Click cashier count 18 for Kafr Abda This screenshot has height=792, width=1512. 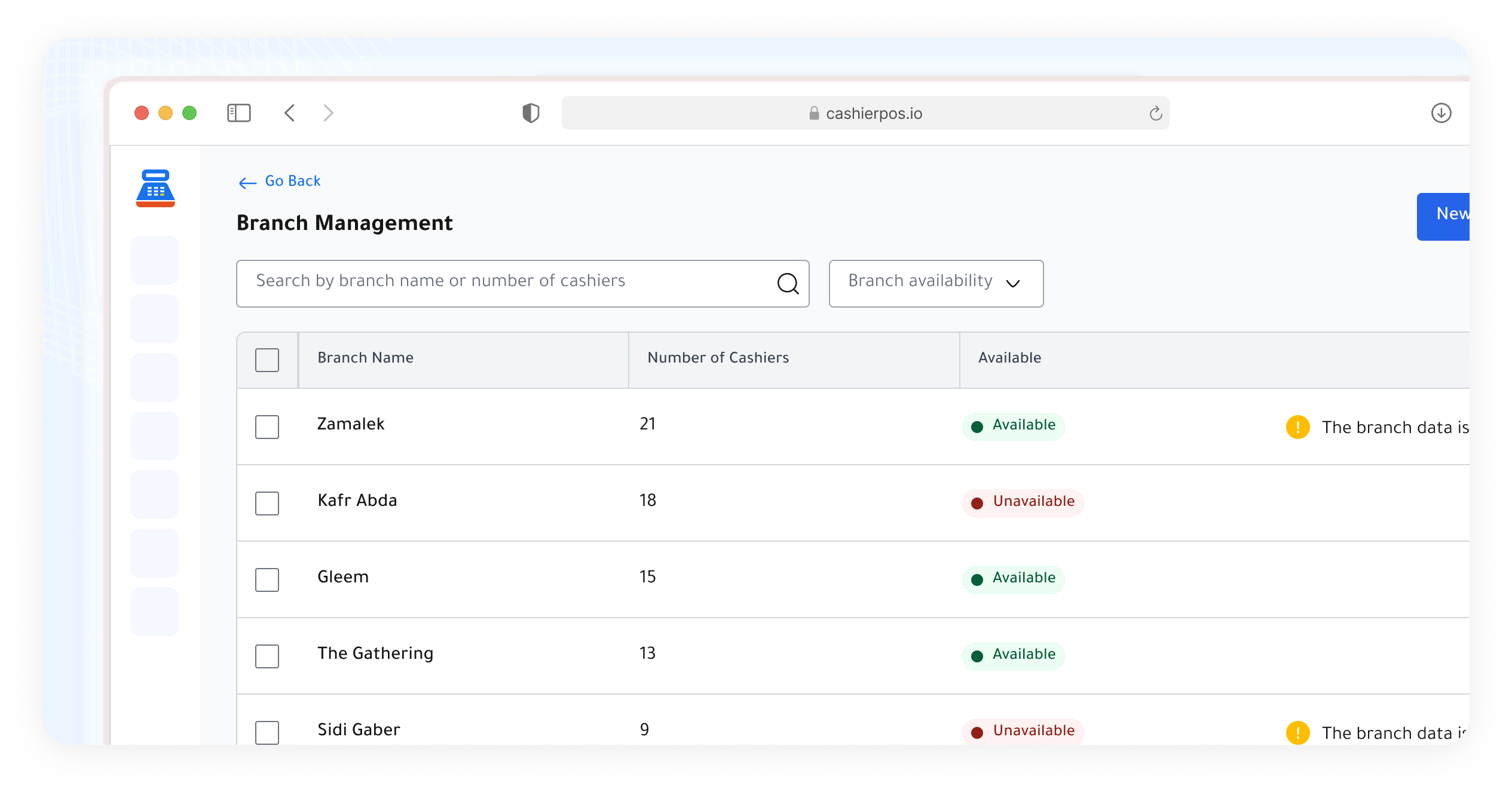tap(647, 501)
